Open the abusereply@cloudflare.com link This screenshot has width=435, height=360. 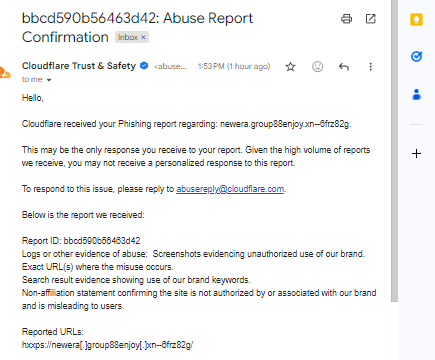click(x=230, y=189)
